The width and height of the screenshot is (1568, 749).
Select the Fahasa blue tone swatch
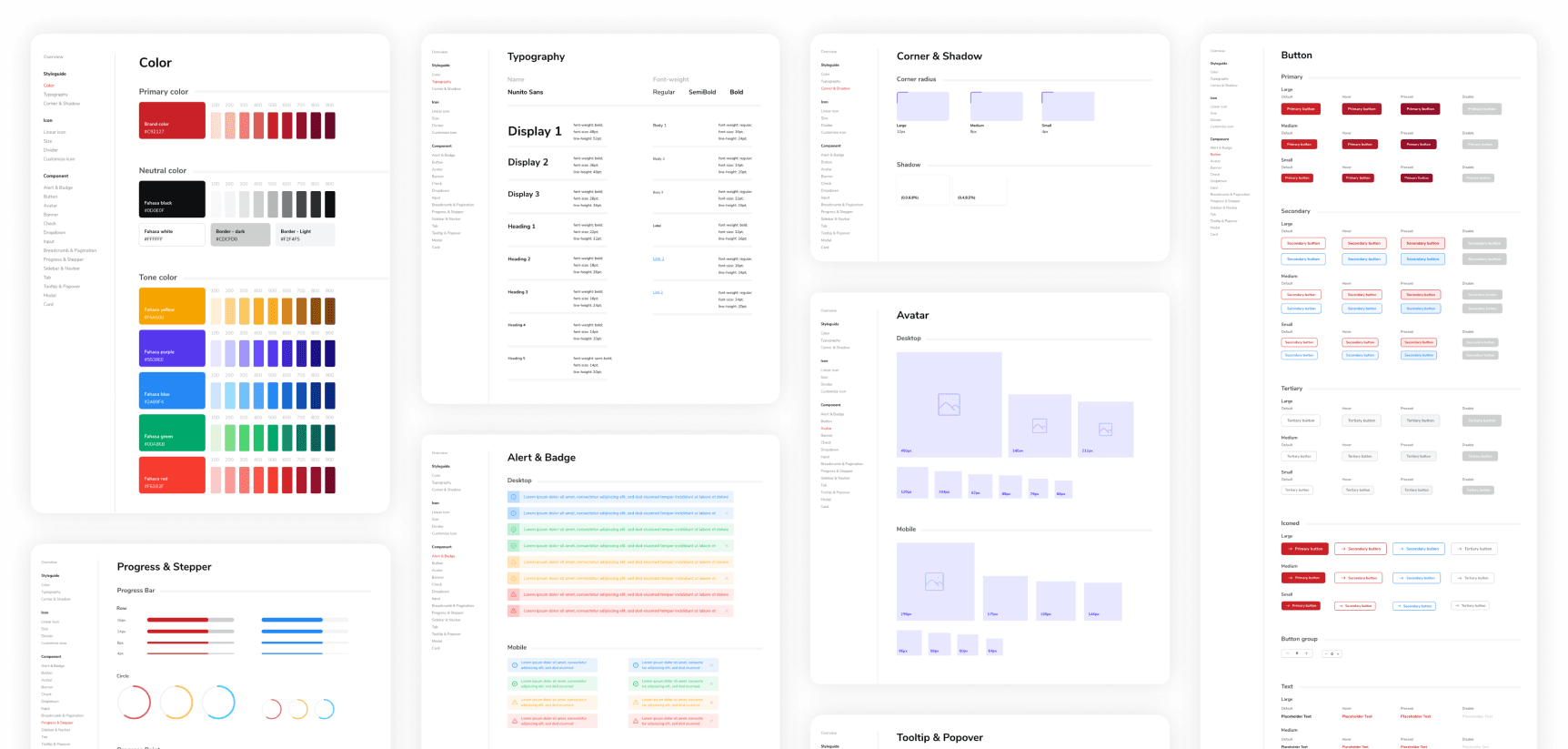coord(172,390)
